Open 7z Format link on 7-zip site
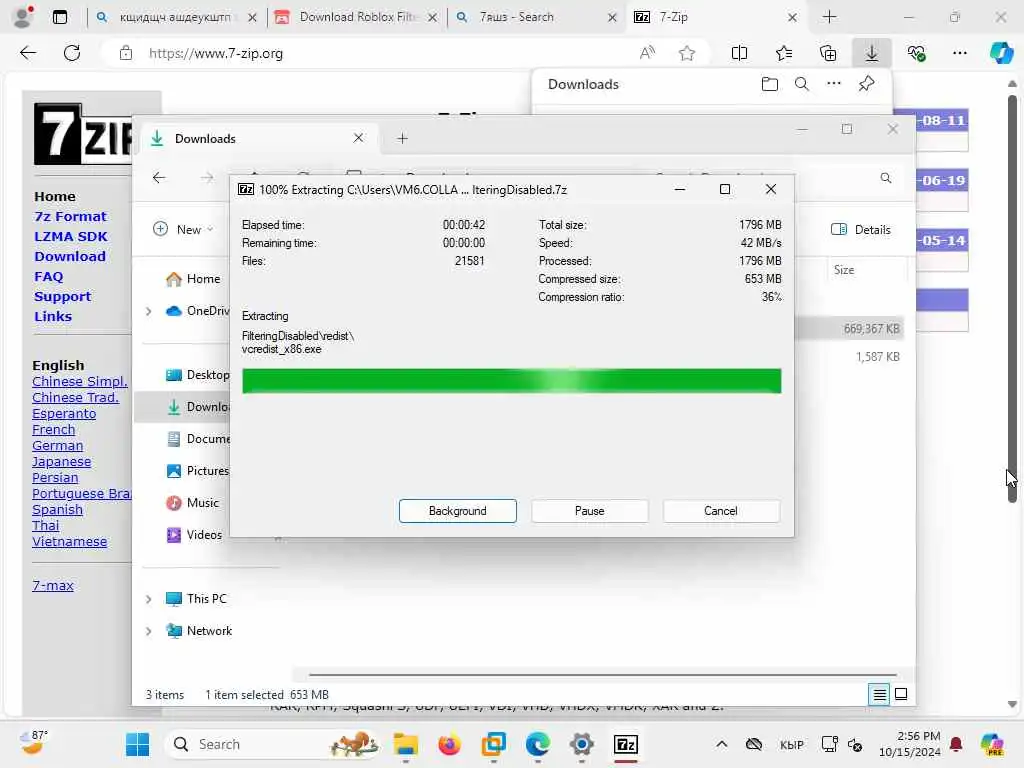Viewport: 1024px width, 768px height. [x=70, y=216]
